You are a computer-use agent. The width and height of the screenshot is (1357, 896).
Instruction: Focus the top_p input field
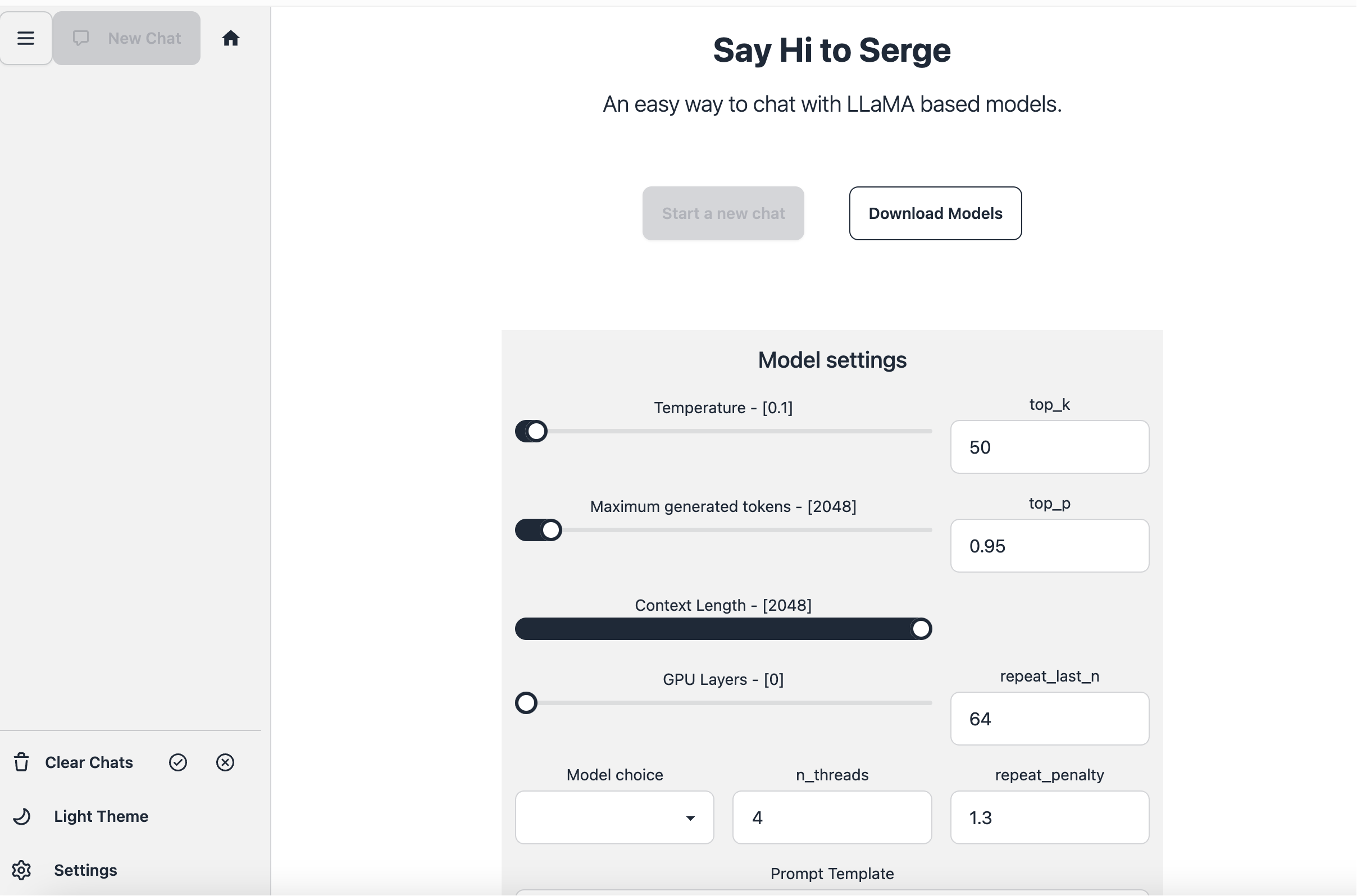pos(1049,546)
